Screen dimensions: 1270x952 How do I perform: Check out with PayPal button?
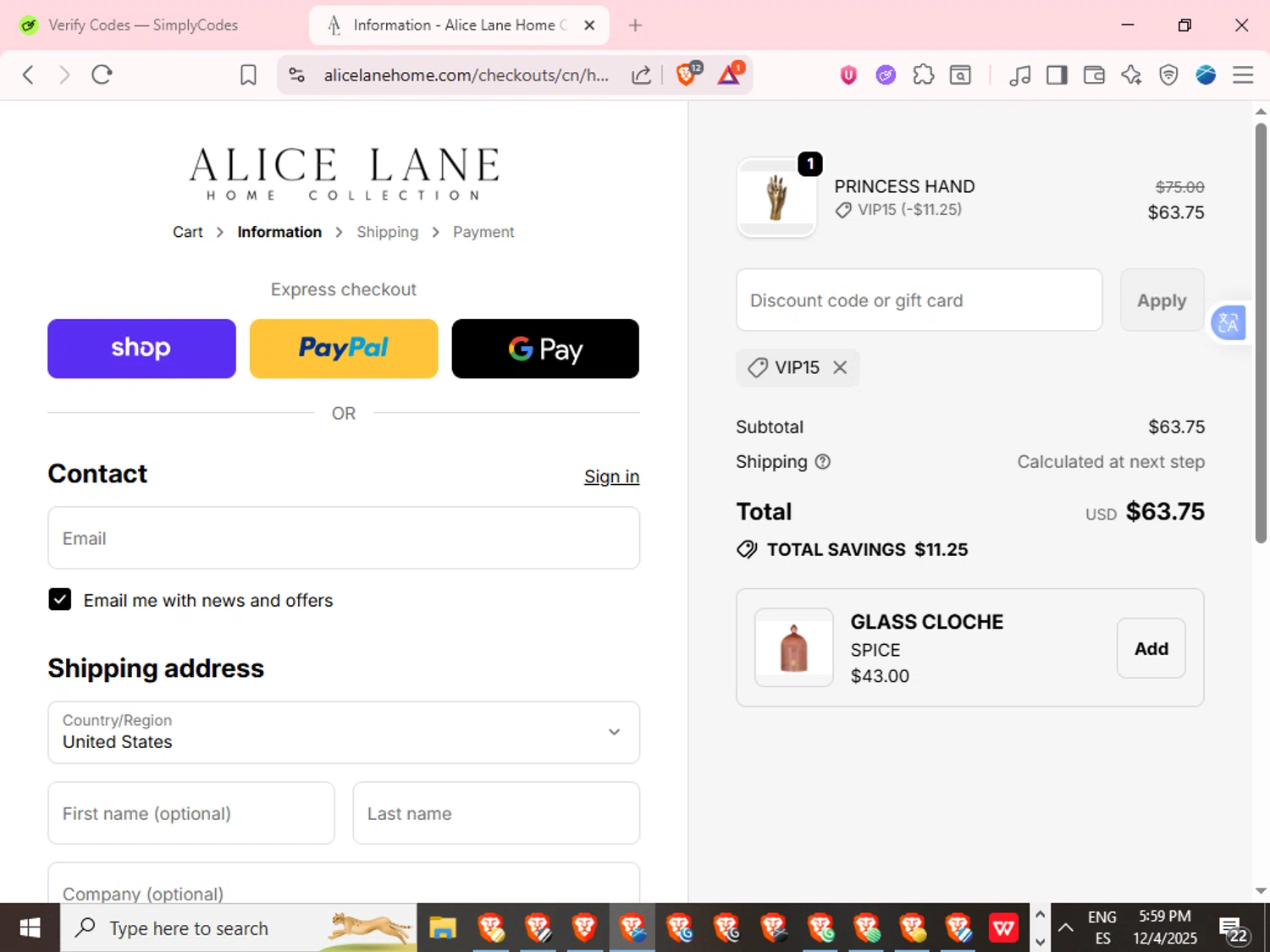(x=344, y=349)
